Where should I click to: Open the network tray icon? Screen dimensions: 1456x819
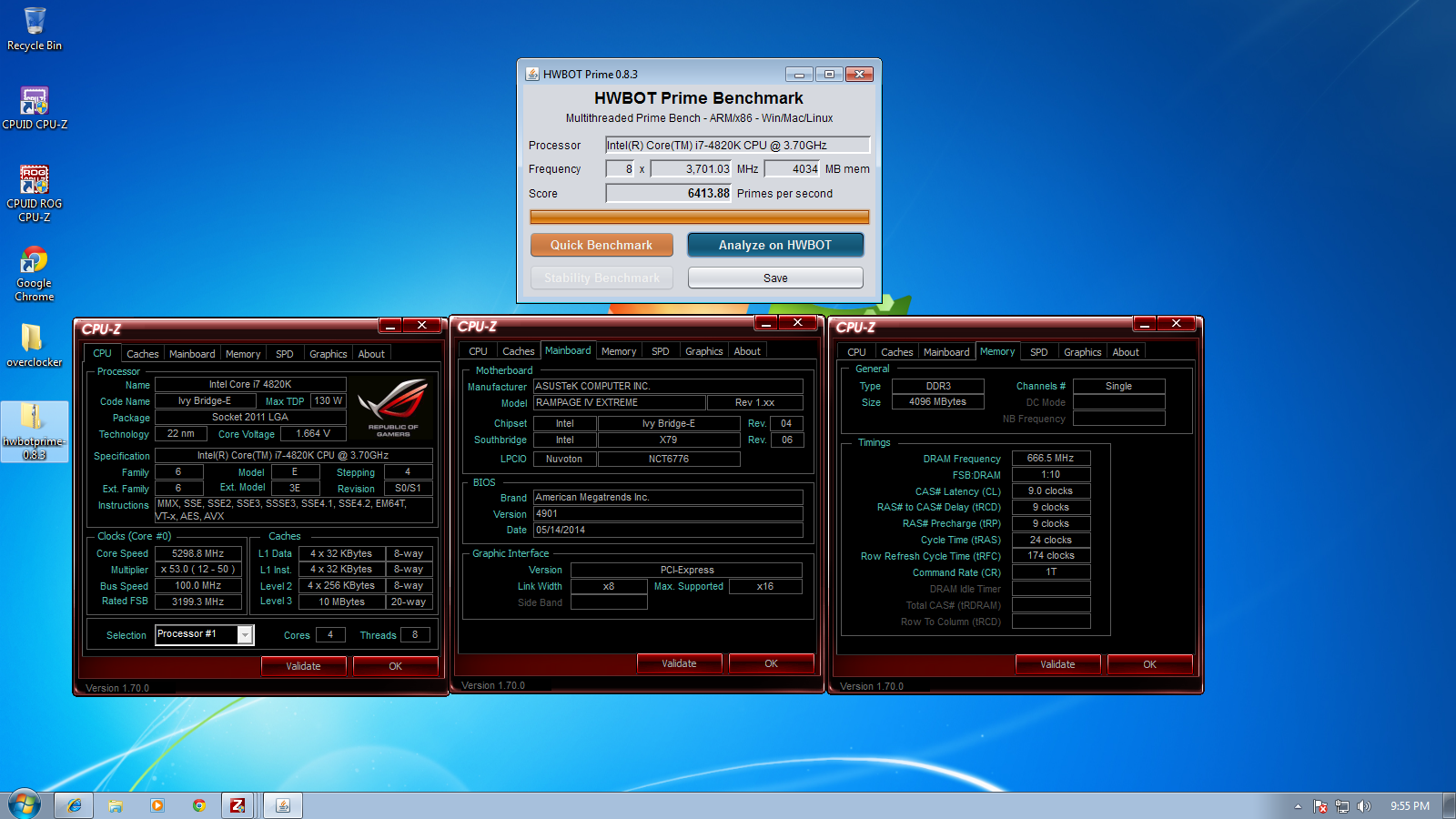(x=1342, y=806)
